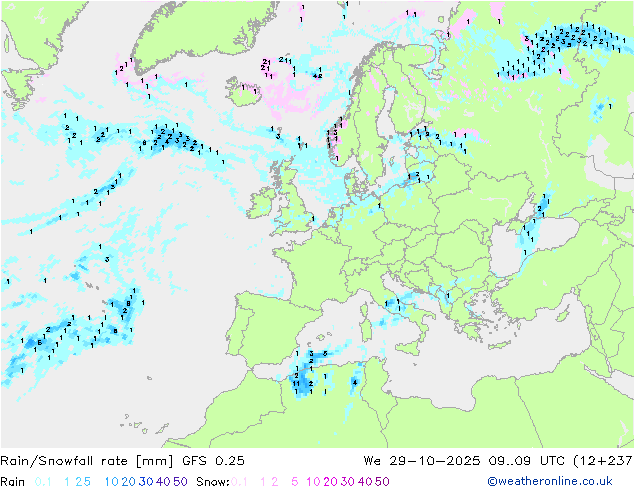Viewport: 634px width, 490px height.
Task: Click the "Rain/Snowfall rate [mm]" title text
Action: pos(87,461)
